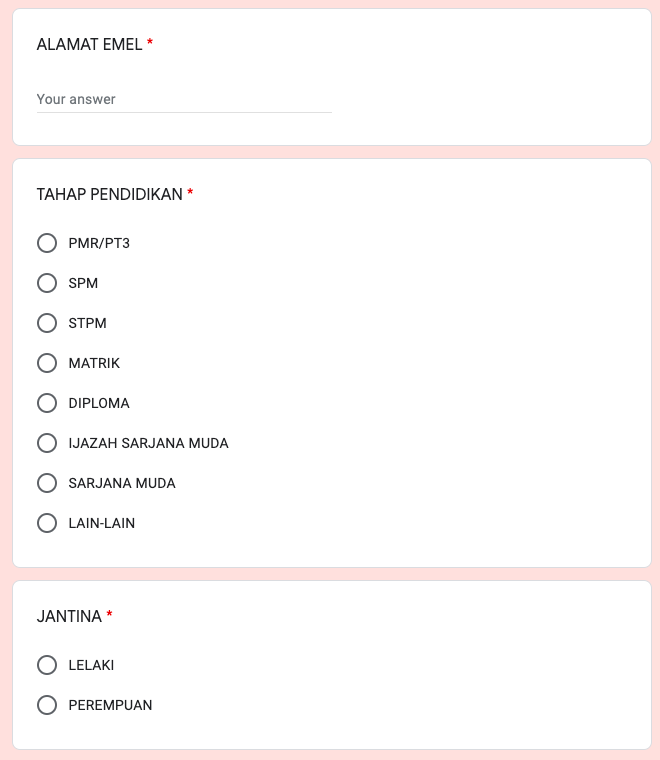Choose the PEREMPUAN radio button
This screenshot has width=660, height=760.
[47, 705]
